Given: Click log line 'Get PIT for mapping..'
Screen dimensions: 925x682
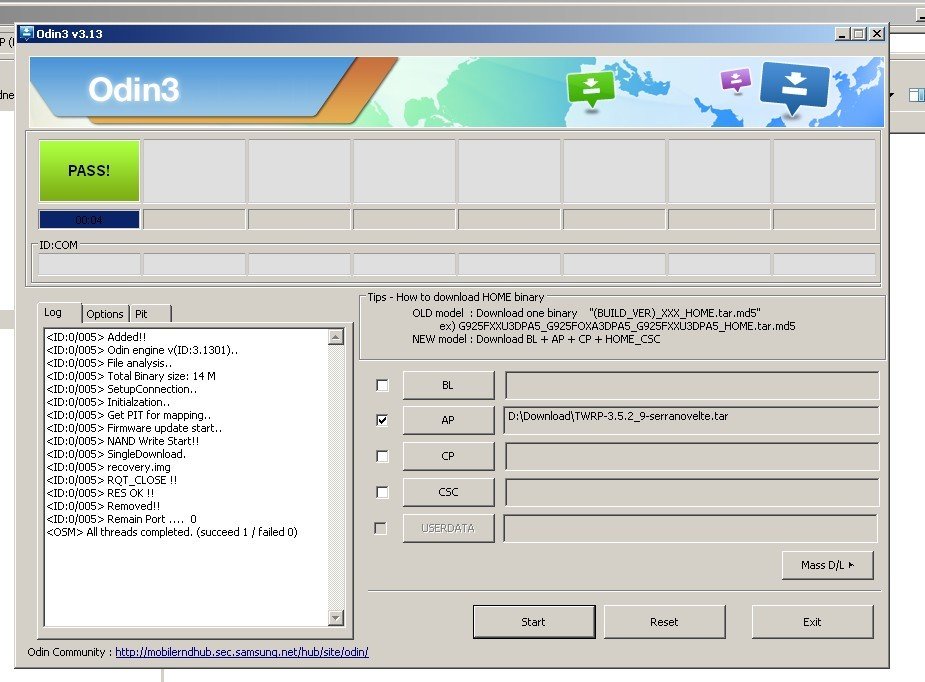Looking at the screenshot, I should click(129, 415).
